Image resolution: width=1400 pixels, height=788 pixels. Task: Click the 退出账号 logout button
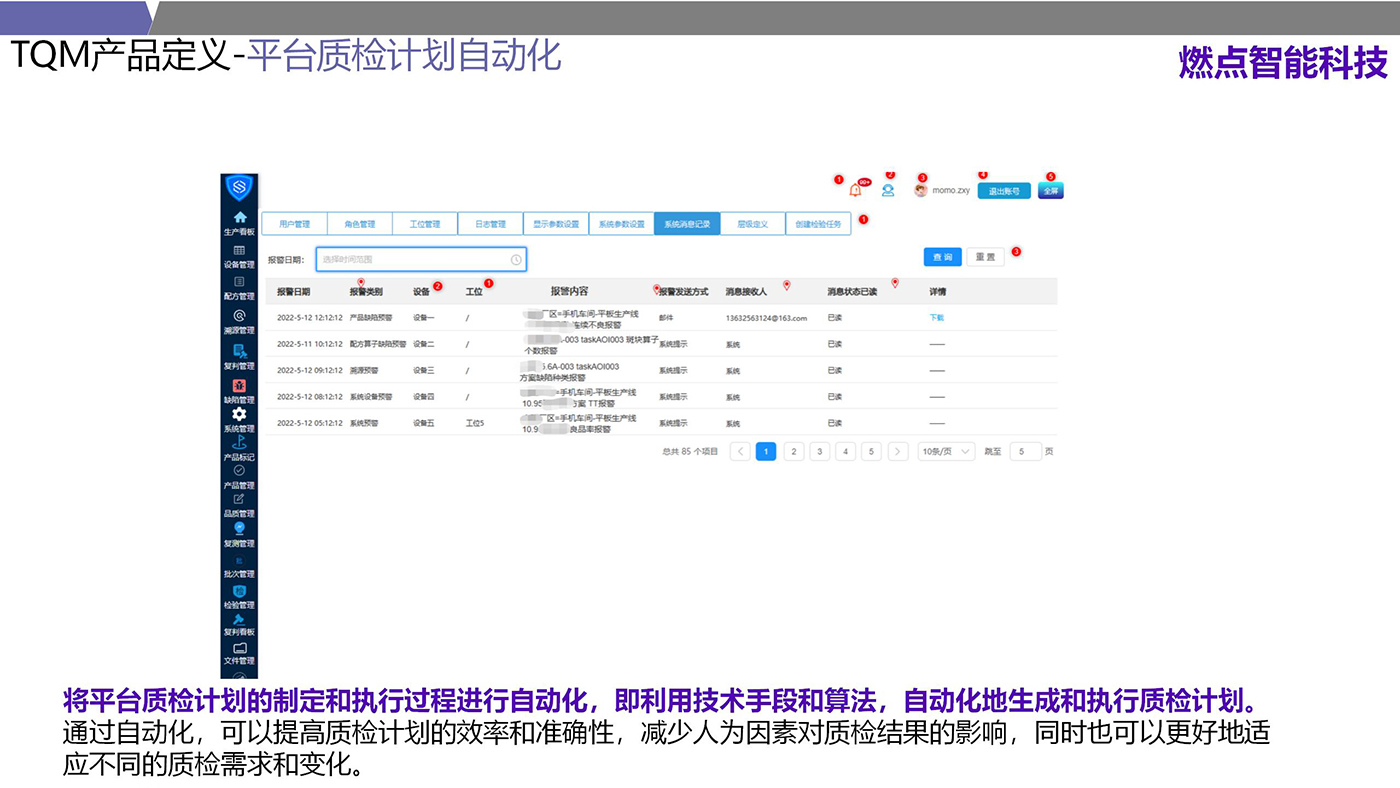coord(1003,191)
